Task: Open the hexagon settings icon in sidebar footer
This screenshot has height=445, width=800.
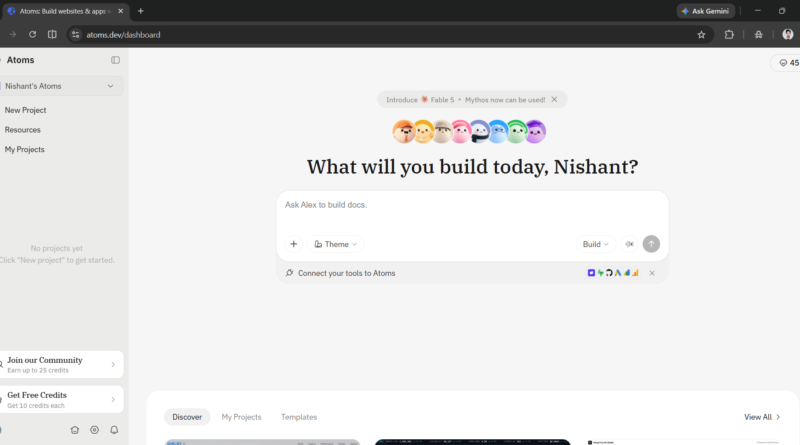Action: point(94,430)
